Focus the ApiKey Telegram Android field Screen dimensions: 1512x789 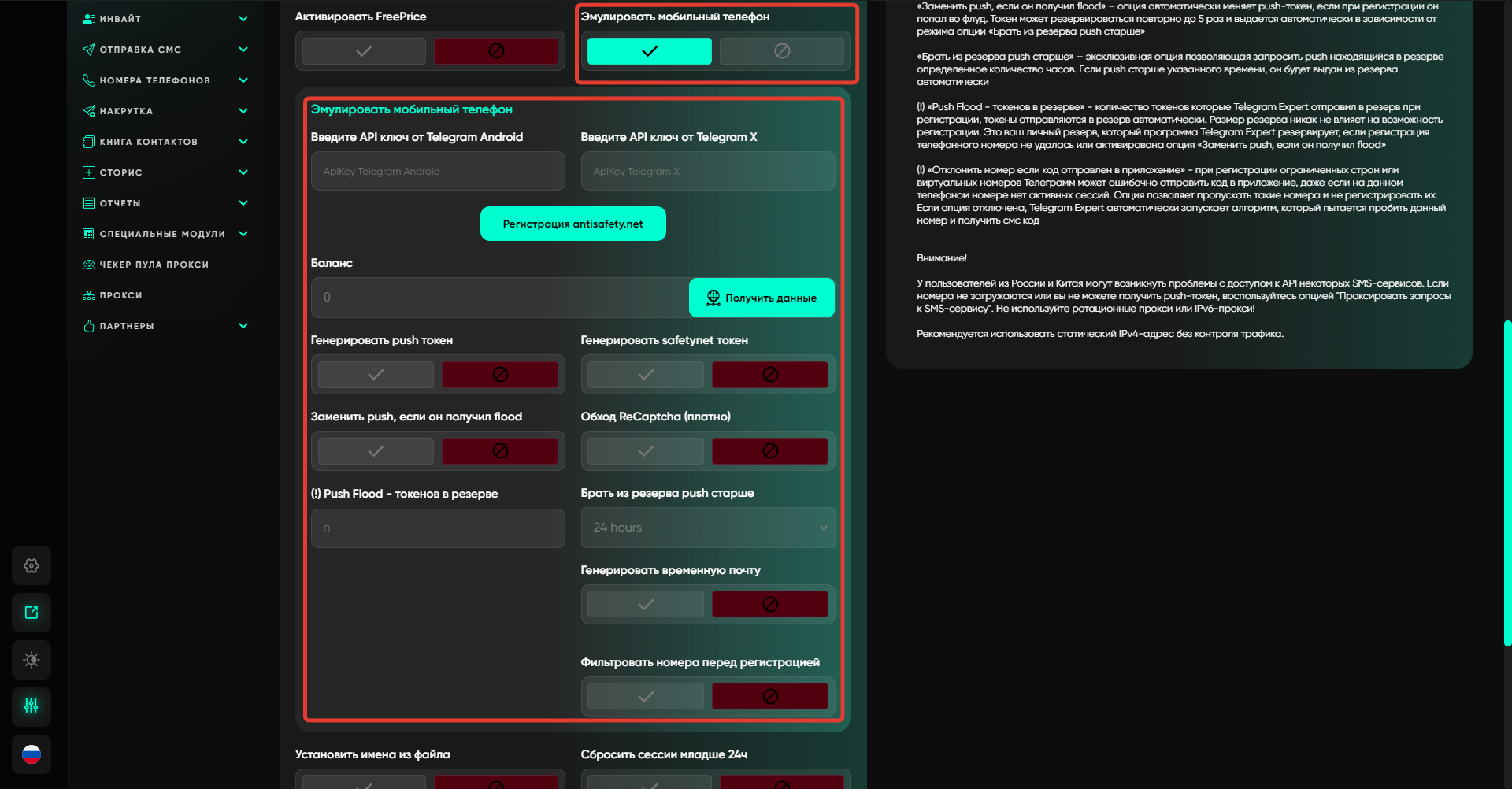(x=438, y=172)
